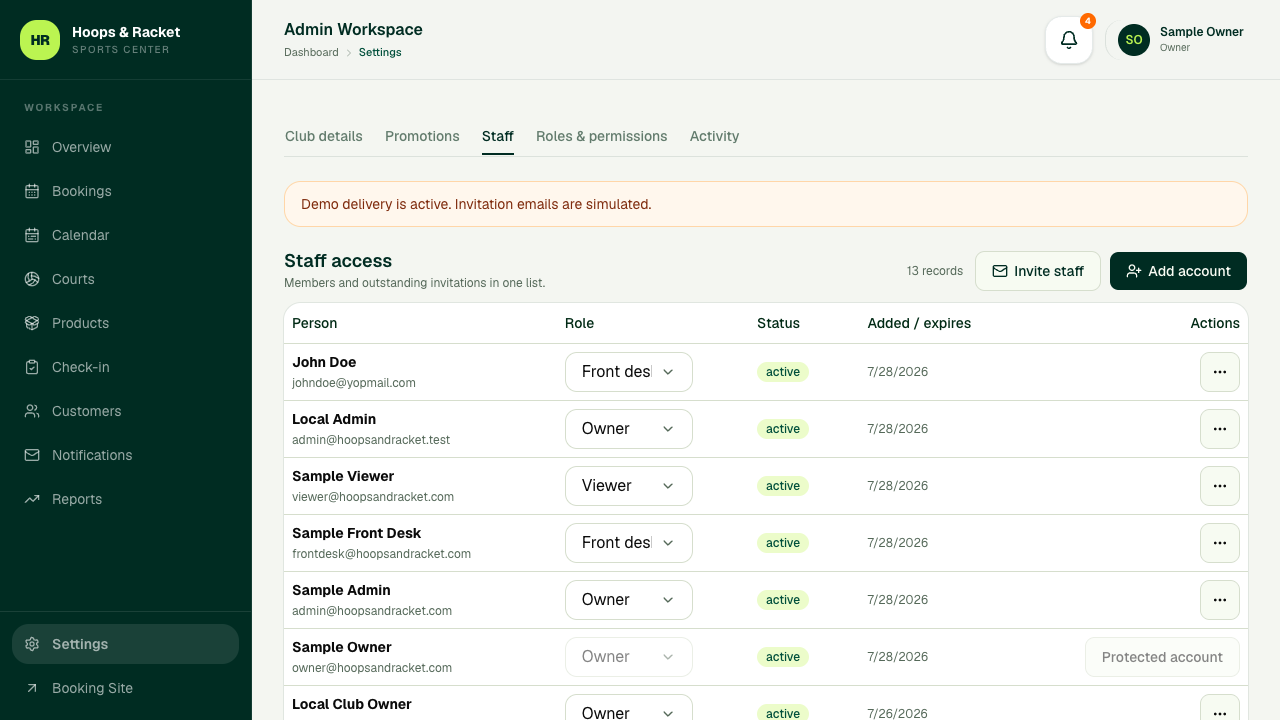
Task: Click the Added / expires column header
Action: pos(919,323)
